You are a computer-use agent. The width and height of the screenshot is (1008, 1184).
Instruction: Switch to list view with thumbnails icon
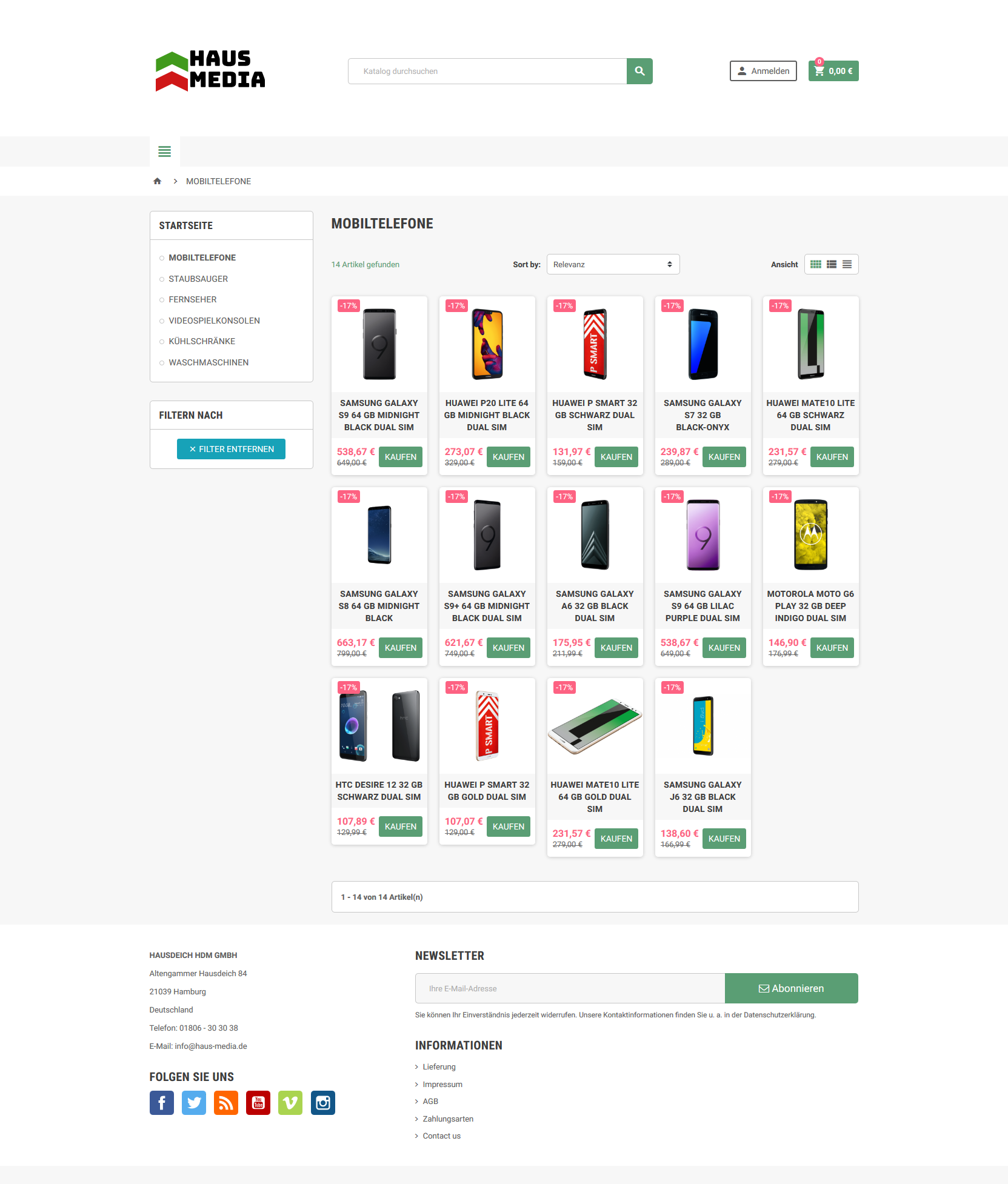point(832,264)
